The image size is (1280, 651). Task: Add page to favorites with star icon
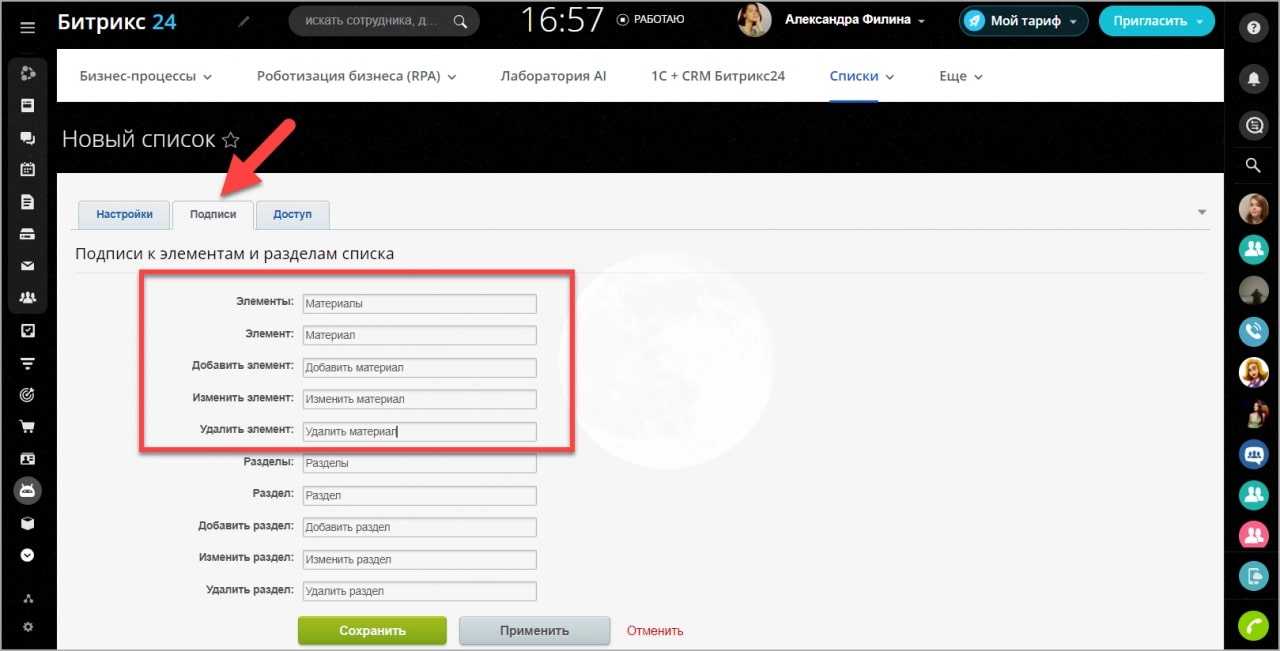[231, 140]
